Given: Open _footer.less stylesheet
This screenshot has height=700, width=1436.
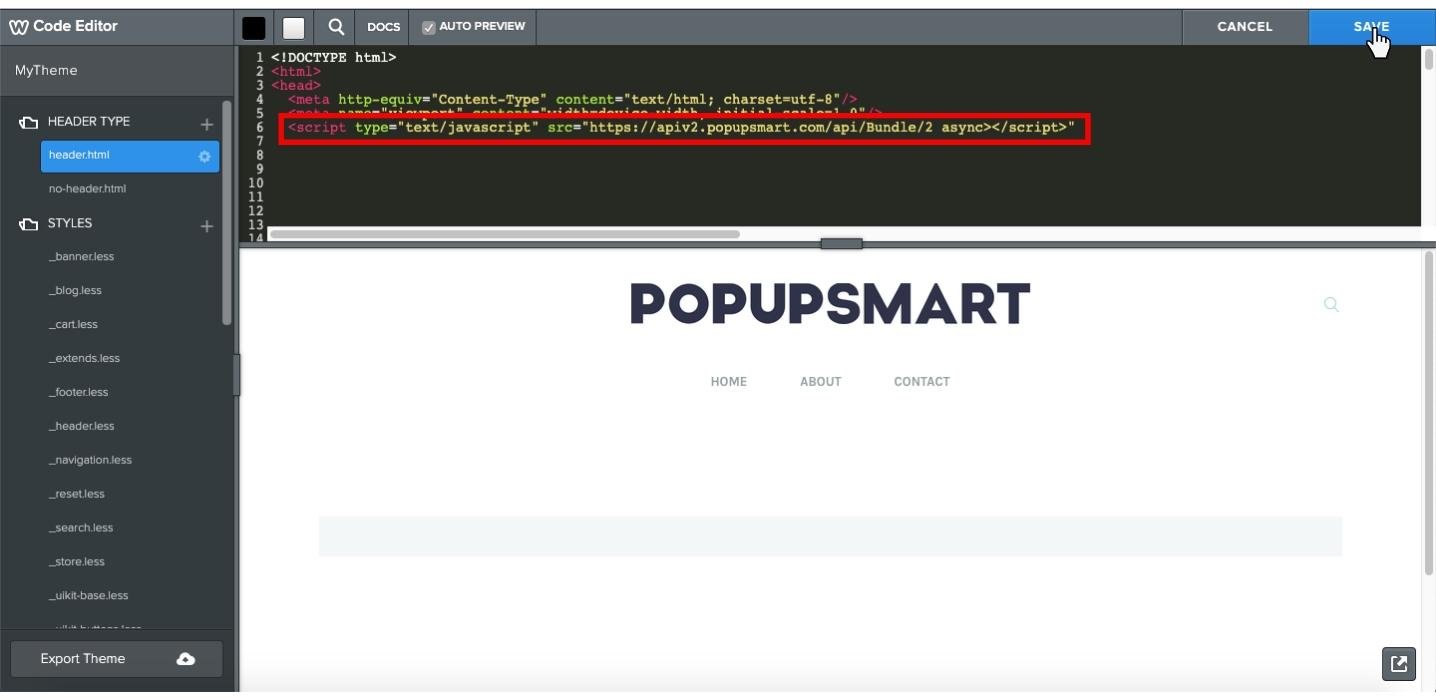Looking at the screenshot, I should tap(78, 393).
